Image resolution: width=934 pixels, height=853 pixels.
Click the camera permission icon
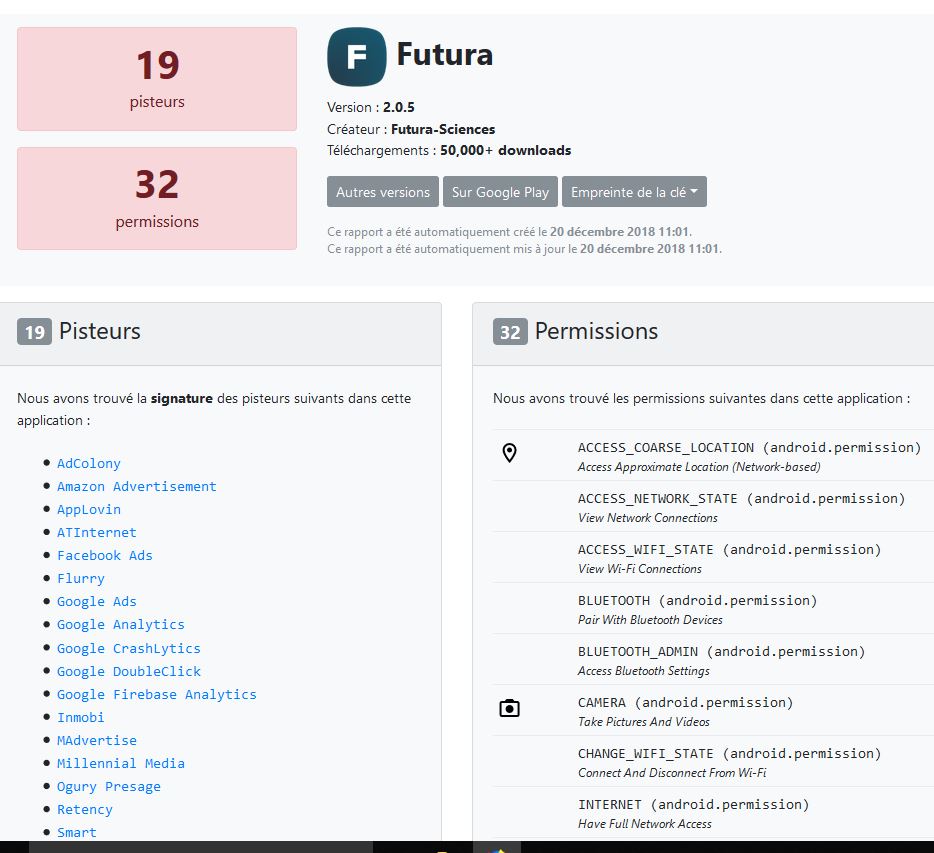509,709
